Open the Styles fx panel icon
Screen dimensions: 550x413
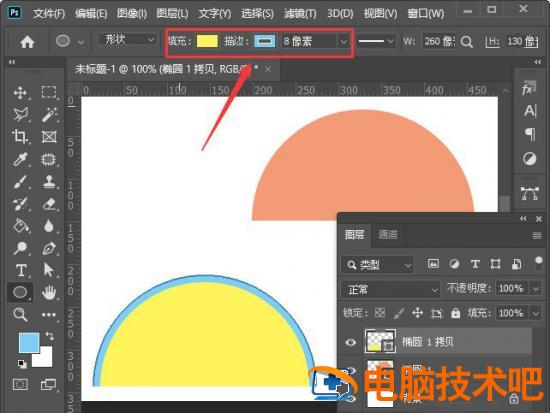point(529,89)
